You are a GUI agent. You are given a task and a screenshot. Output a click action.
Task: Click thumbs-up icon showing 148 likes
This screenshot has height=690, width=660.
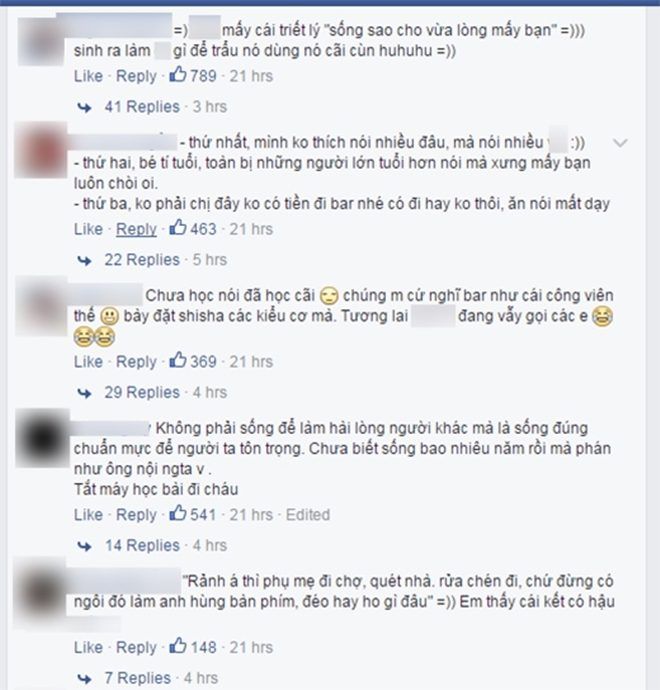pyautogui.click(x=178, y=646)
